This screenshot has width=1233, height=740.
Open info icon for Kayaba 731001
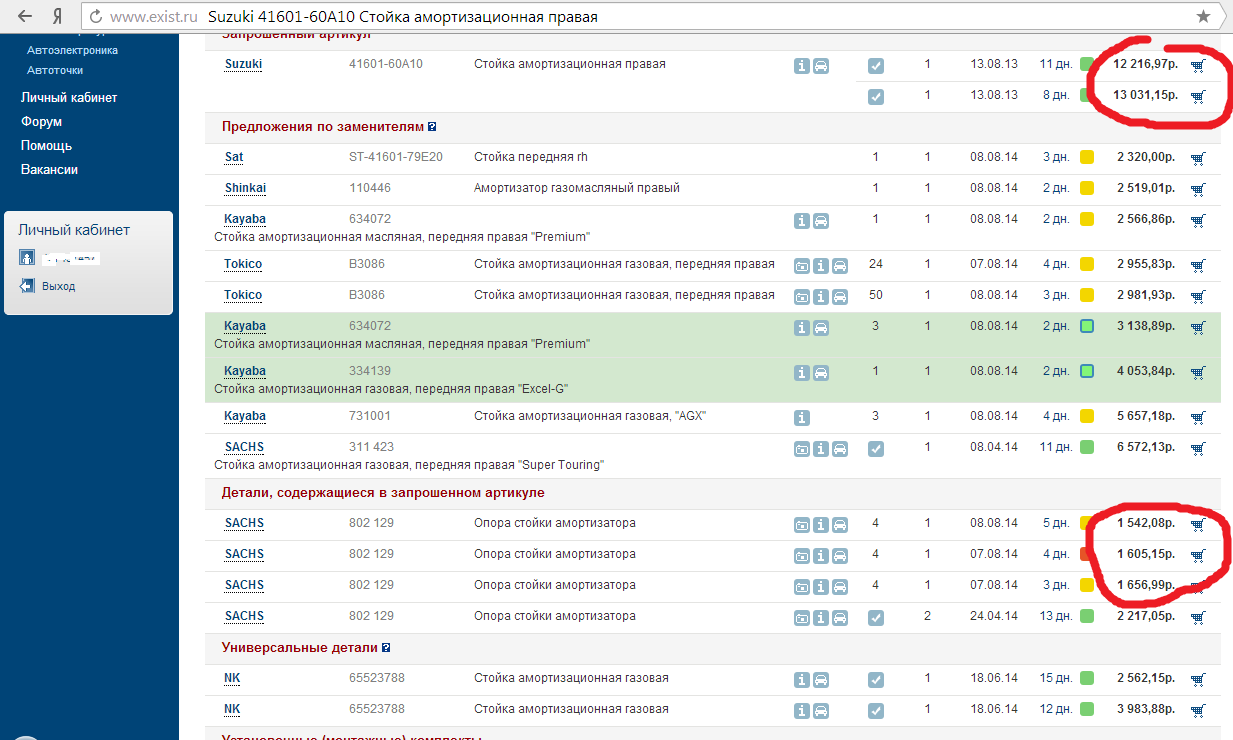[x=802, y=418]
